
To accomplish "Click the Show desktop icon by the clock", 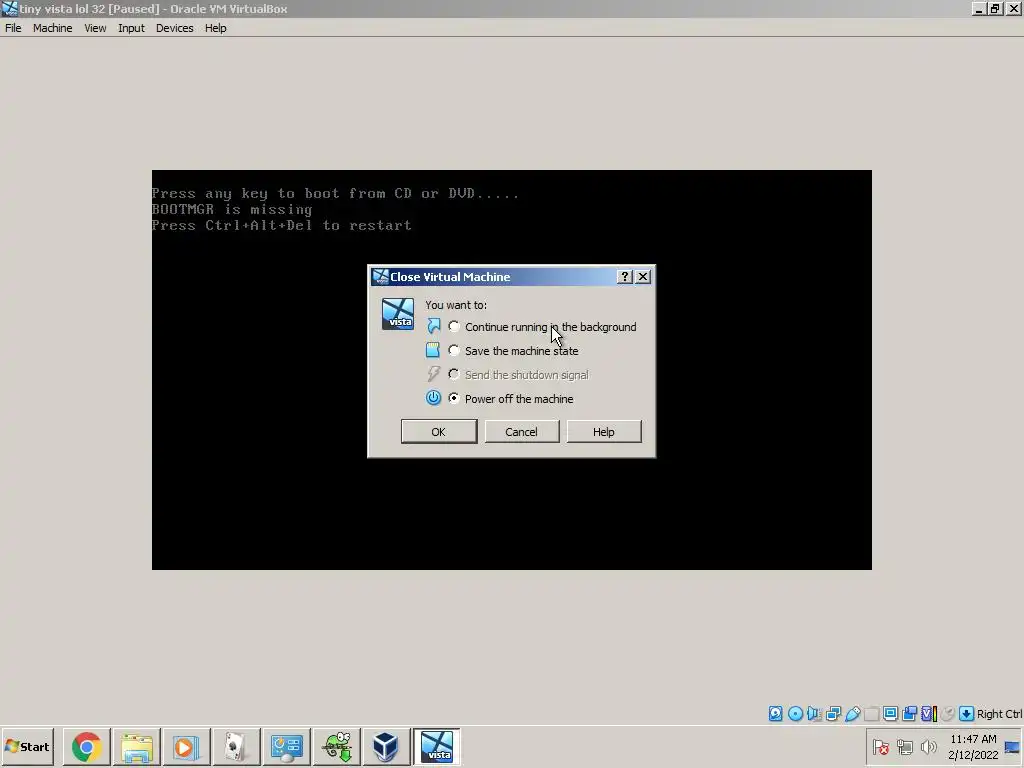I will pyautogui.click(x=1013, y=746).
